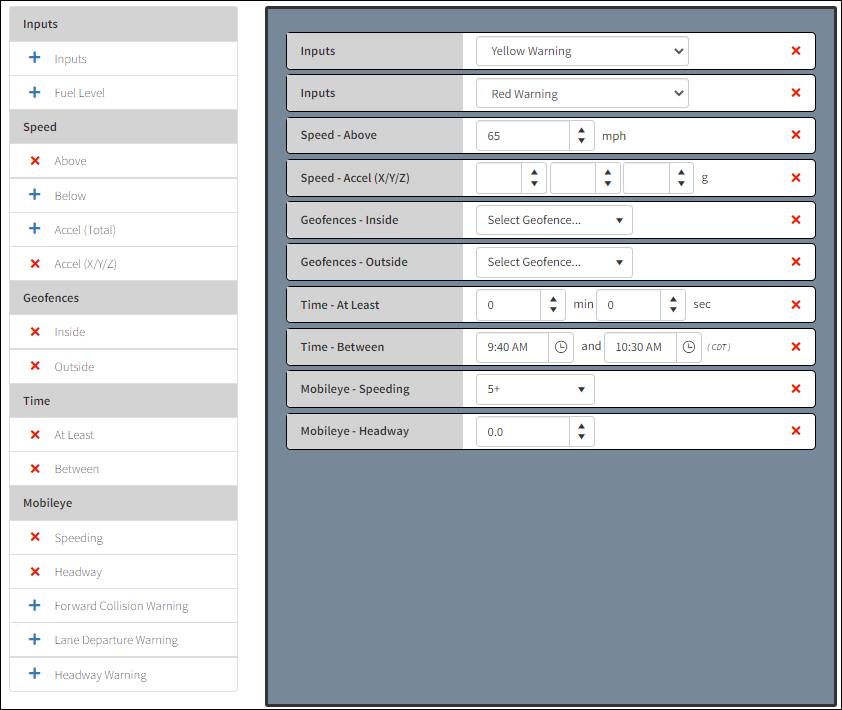
Task: Open the end time clock picker at 10:30 AM
Action: (688, 347)
